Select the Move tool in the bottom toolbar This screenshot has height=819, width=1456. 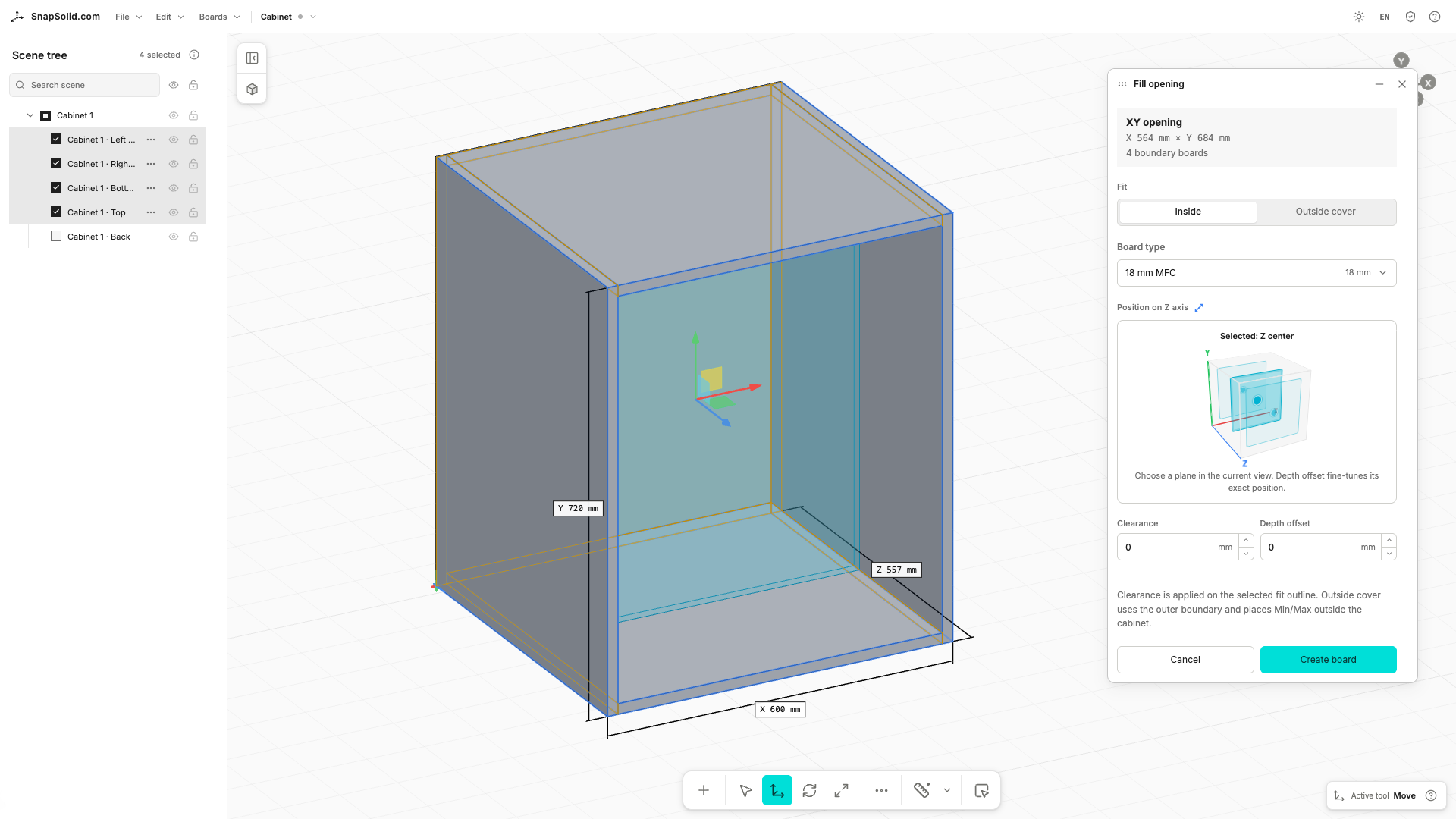coord(777,790)
